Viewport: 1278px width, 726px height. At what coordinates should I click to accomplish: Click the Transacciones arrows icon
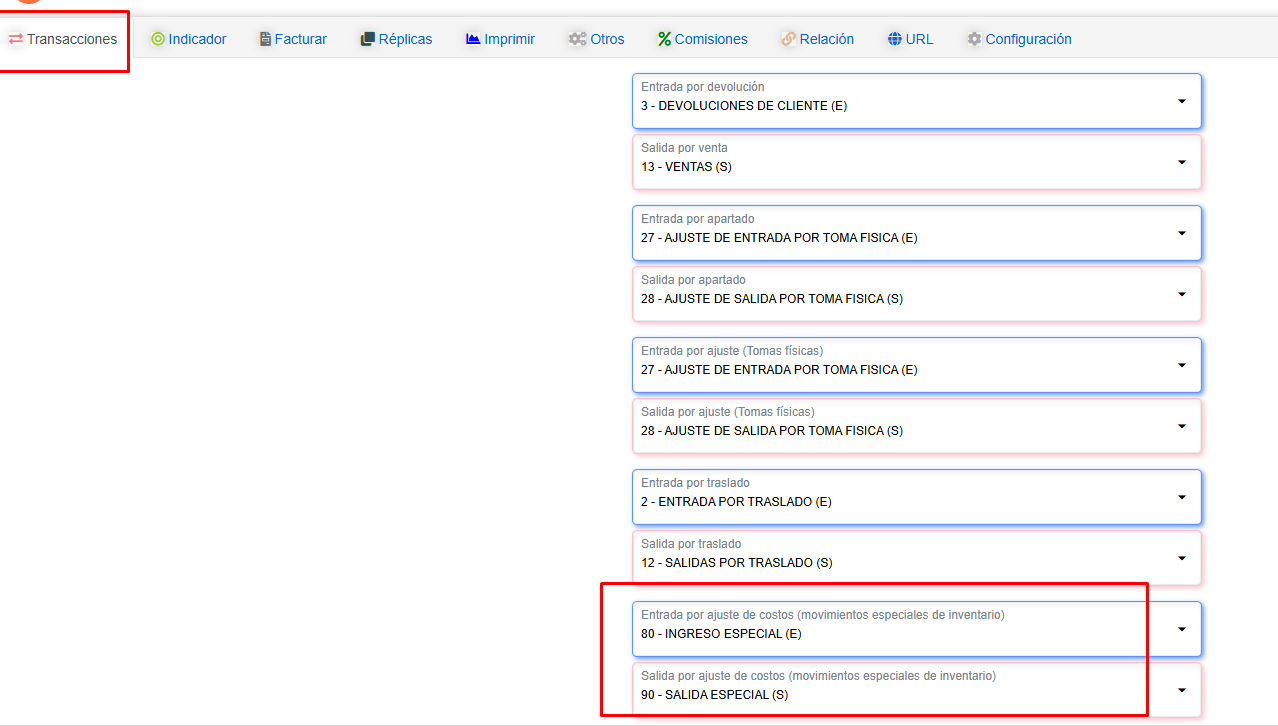pos(16,39)
